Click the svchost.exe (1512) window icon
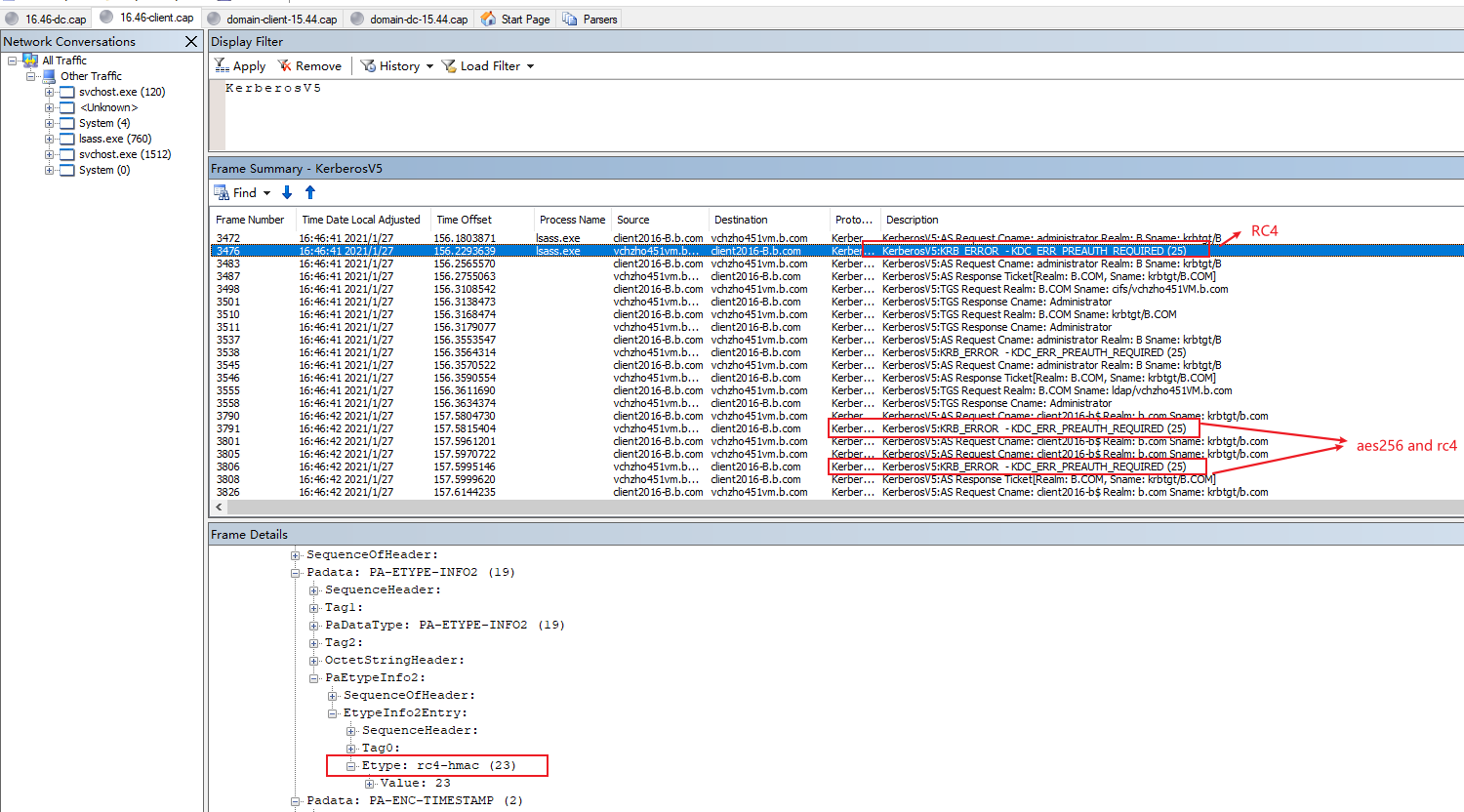Image resolution: width=1464 pixels, height=812 pixels. [67, 154]
